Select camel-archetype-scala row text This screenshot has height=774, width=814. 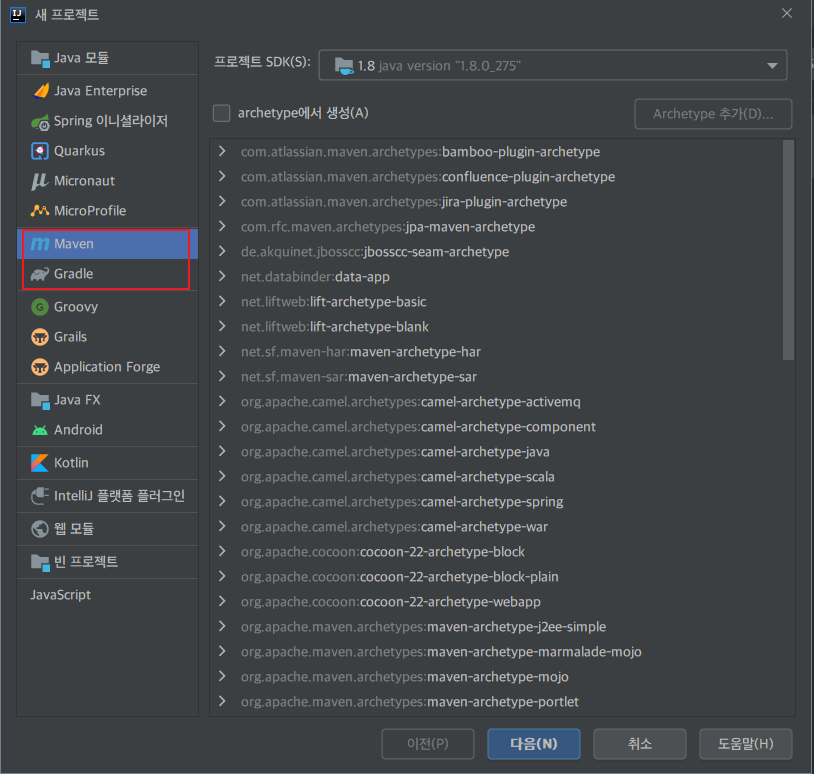[x=398, y=477]
